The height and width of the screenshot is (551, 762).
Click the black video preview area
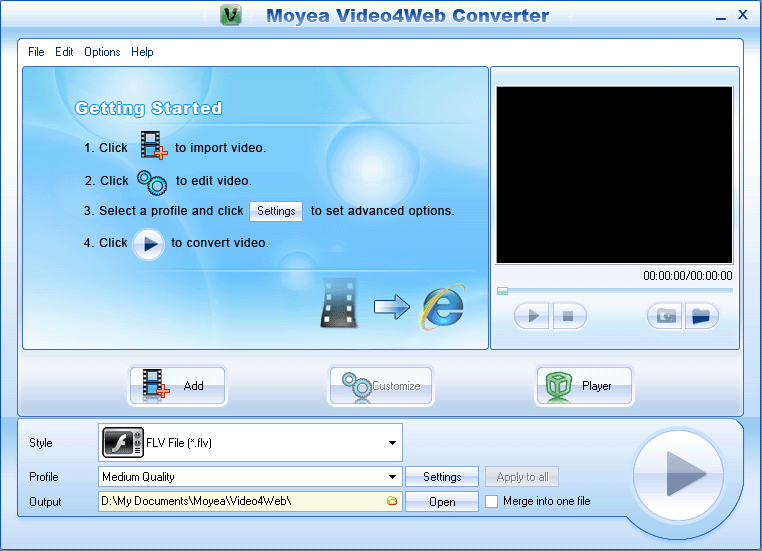click(x=614, y=175)
